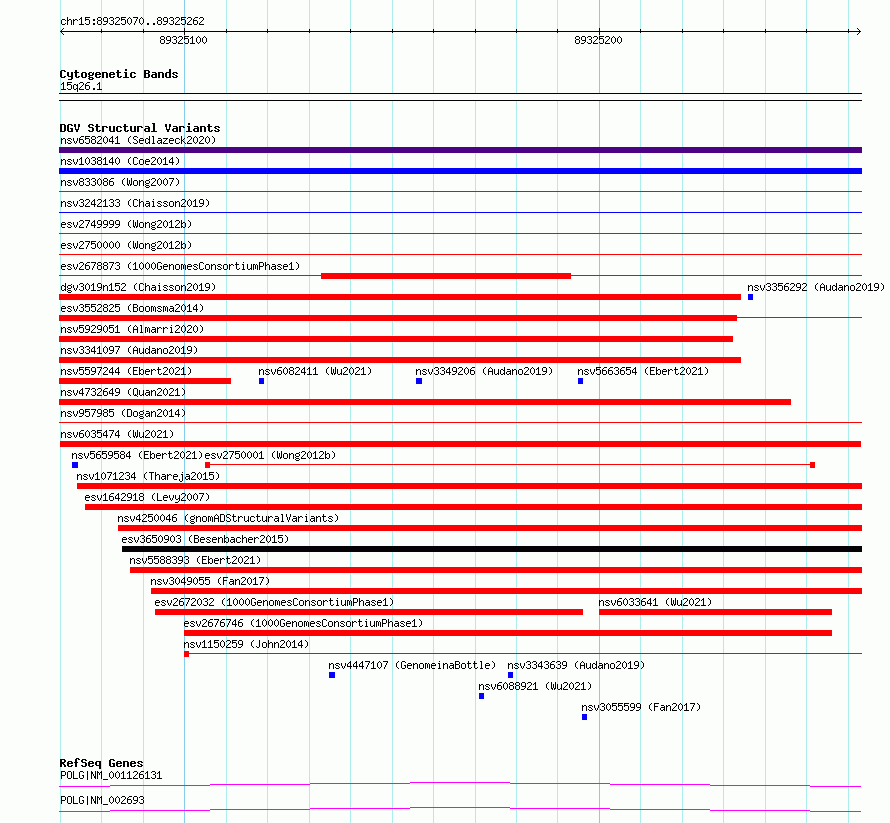Click POLG|NM_002693 gene label

click(x=102, y=800)
